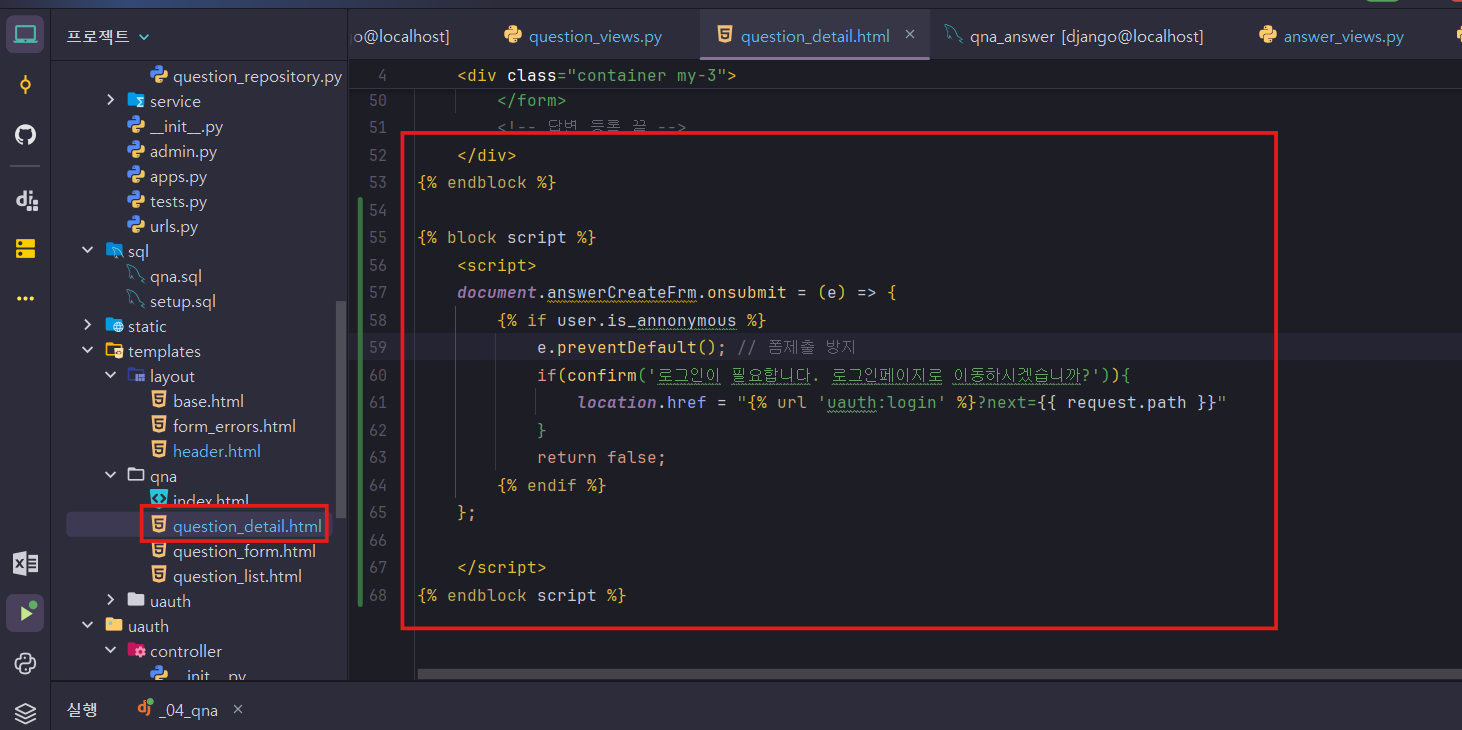Expand the collapsed uauth subfolder
This screenshot has height=730, width=1462.
click(111, 601)
